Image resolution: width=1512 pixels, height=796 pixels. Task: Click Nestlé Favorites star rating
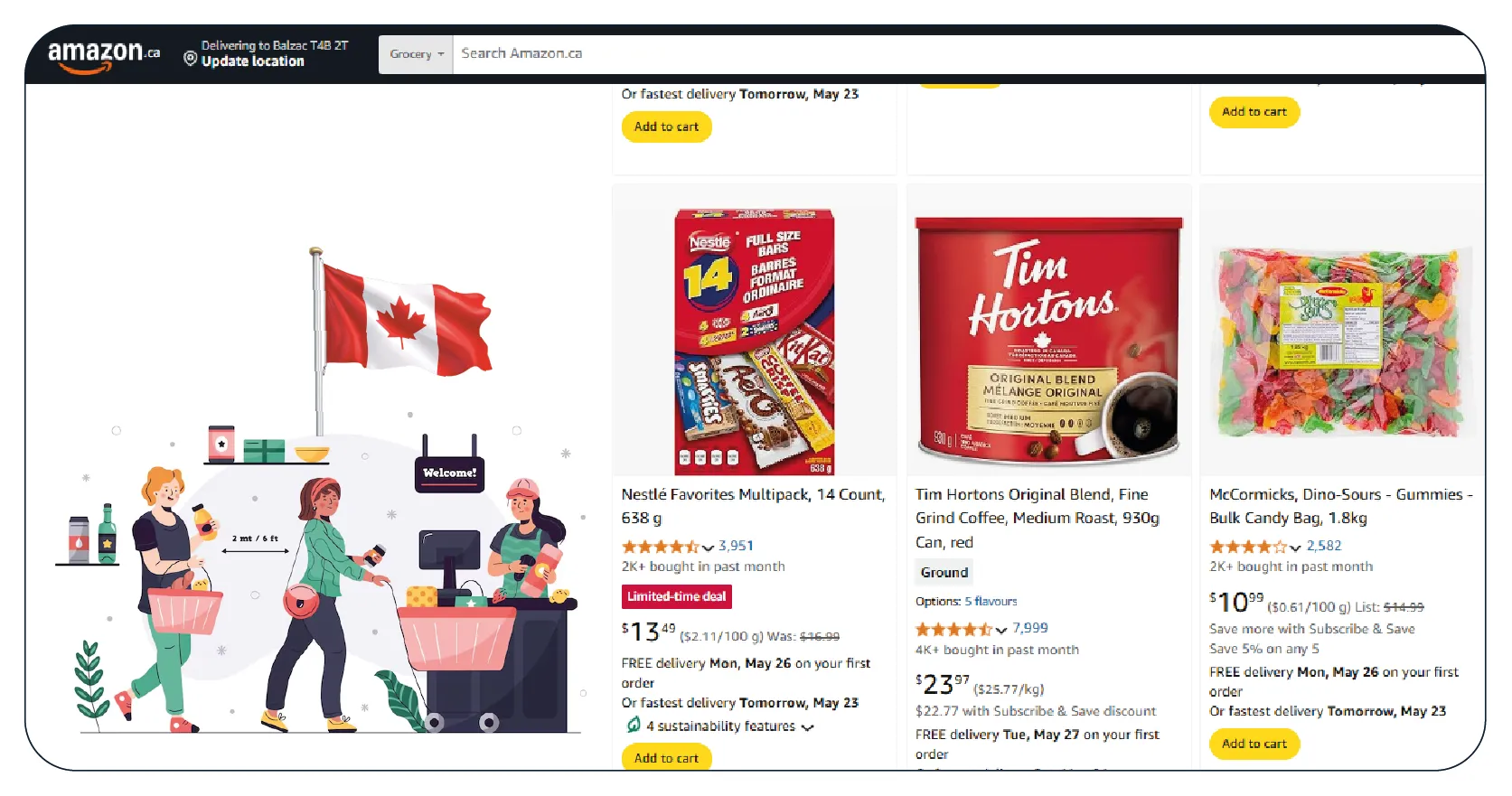tap(660, 547)
